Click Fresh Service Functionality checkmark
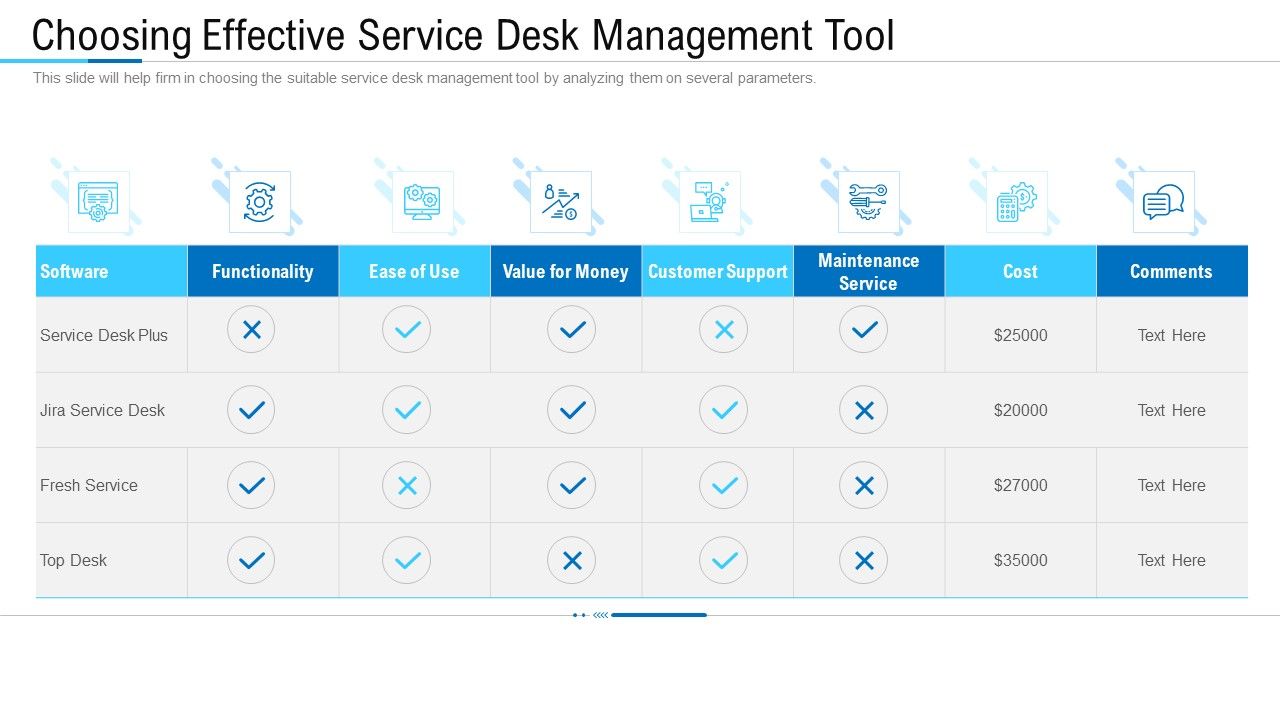Screen dimensions: 1280x720 point(251,486)
